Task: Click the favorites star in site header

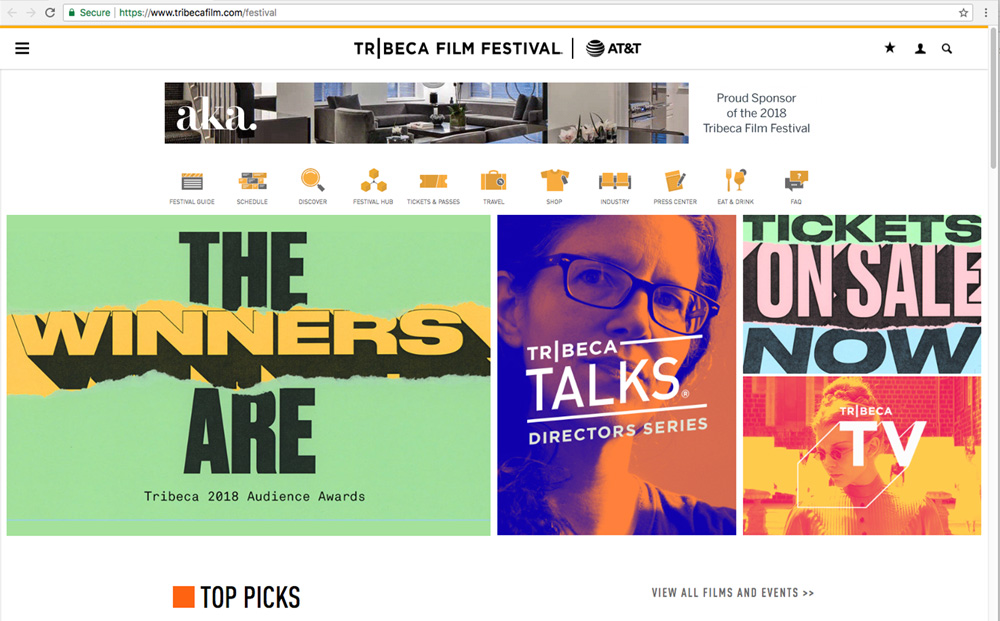Action: pyautogui.click(x=890, y=48)
